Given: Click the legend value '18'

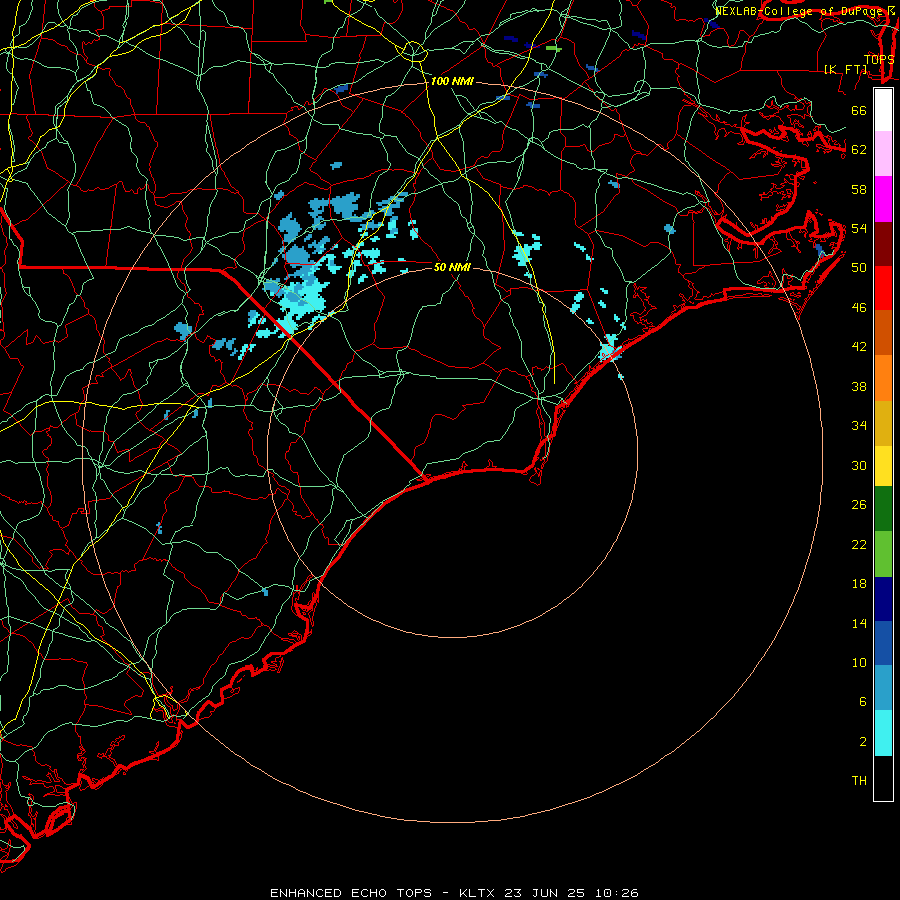Looking at the screenshot, I should coord(859,584).
